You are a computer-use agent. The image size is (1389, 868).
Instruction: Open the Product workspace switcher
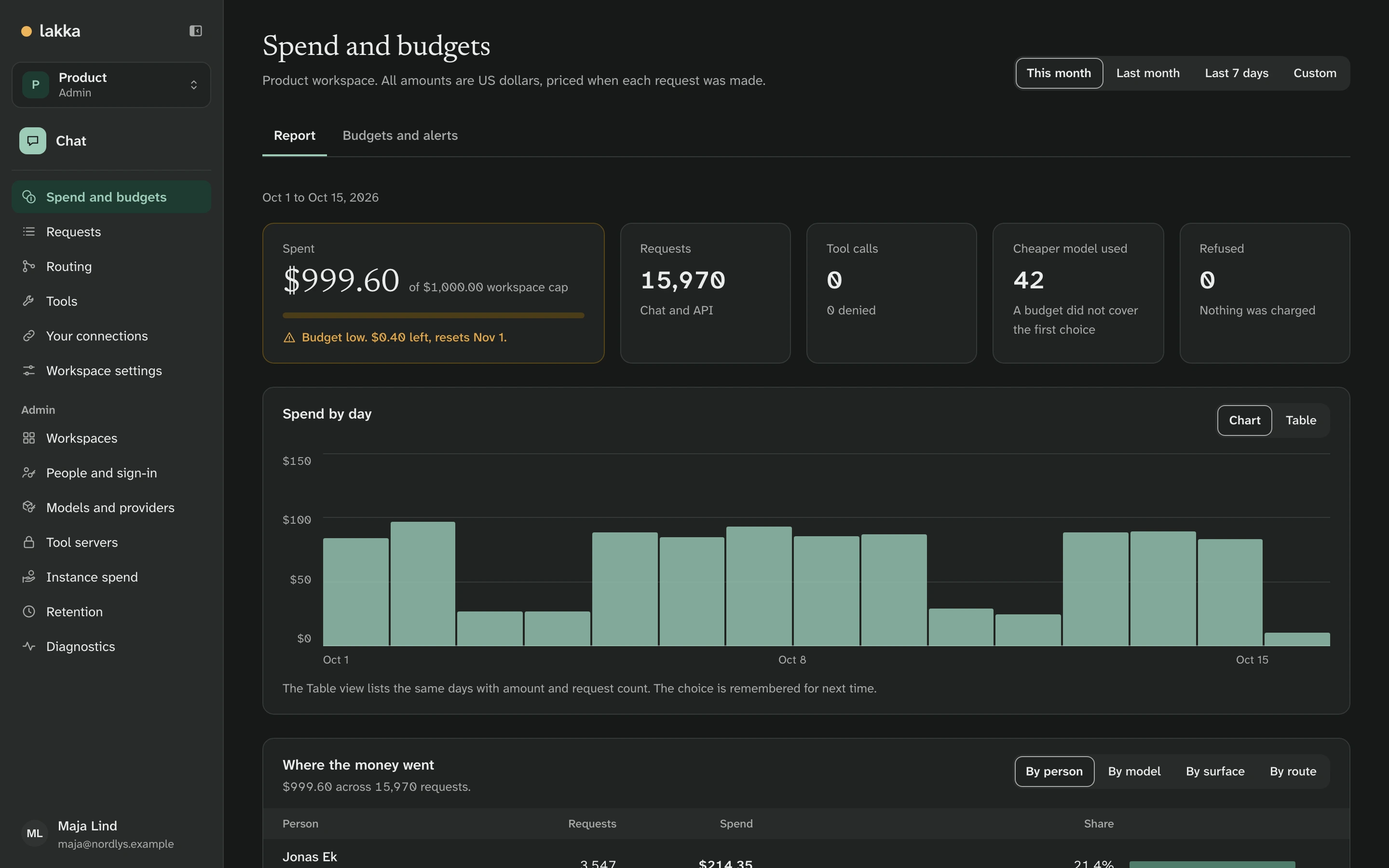(x=111, y=85)
